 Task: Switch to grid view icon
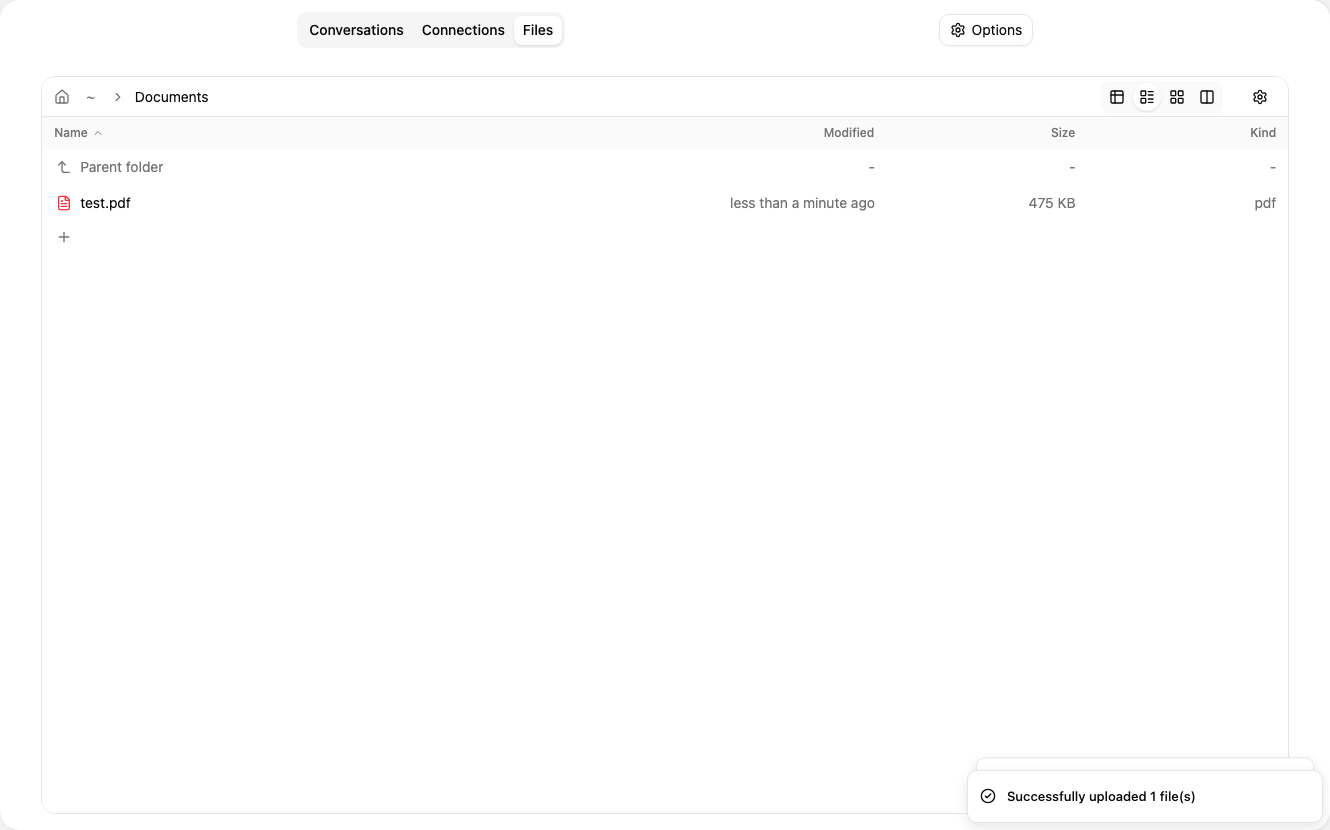coord(1177,97)
